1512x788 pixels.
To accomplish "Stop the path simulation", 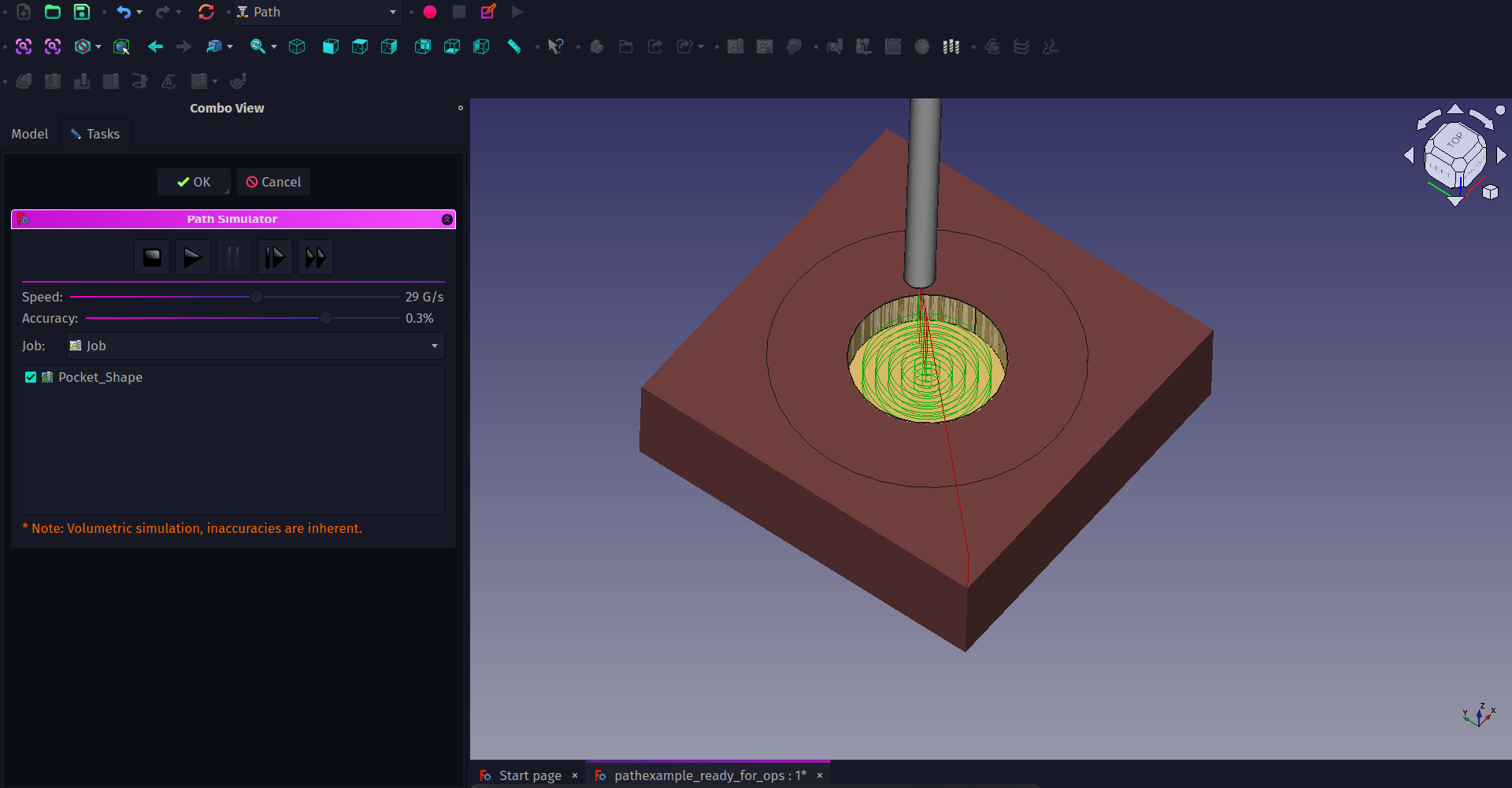I will pyautogui.click(x=152, y=257).
